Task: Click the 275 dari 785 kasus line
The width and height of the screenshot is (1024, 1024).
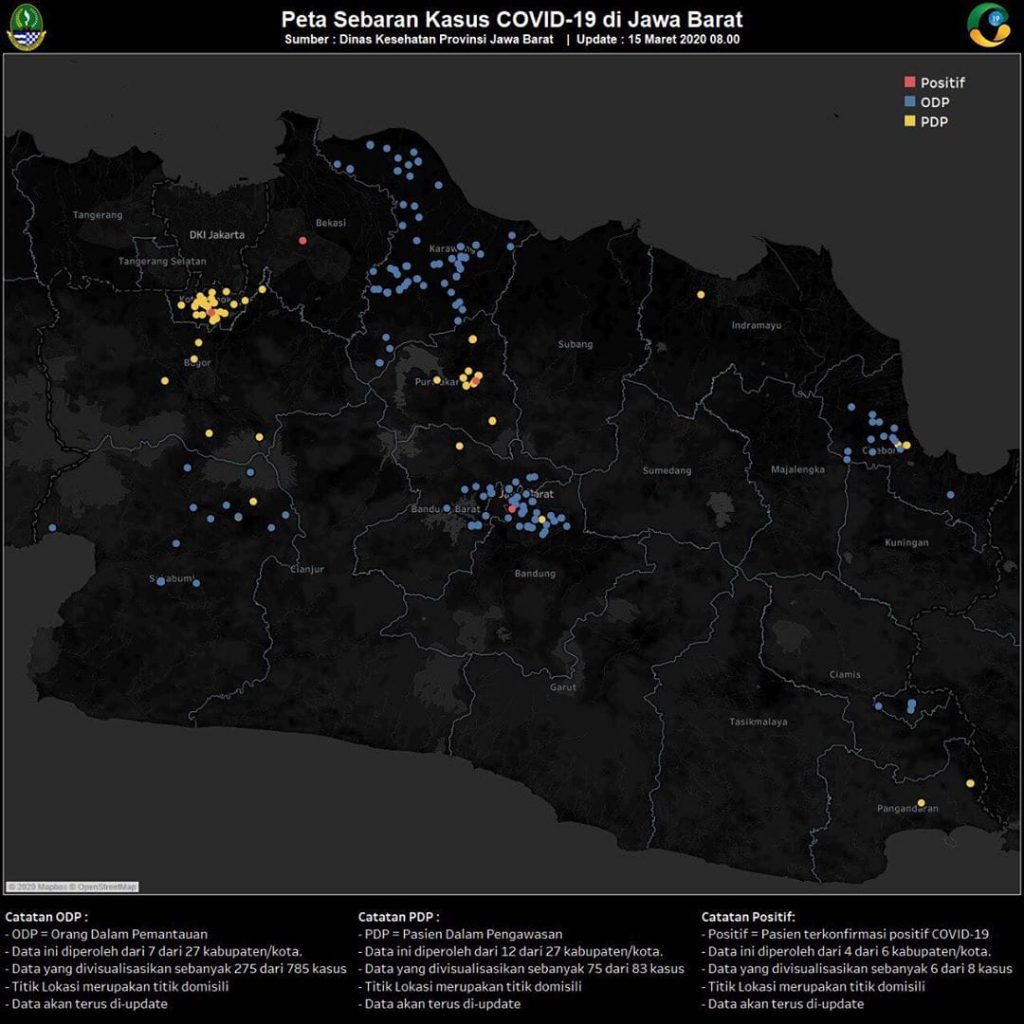Action: (176, 969)
